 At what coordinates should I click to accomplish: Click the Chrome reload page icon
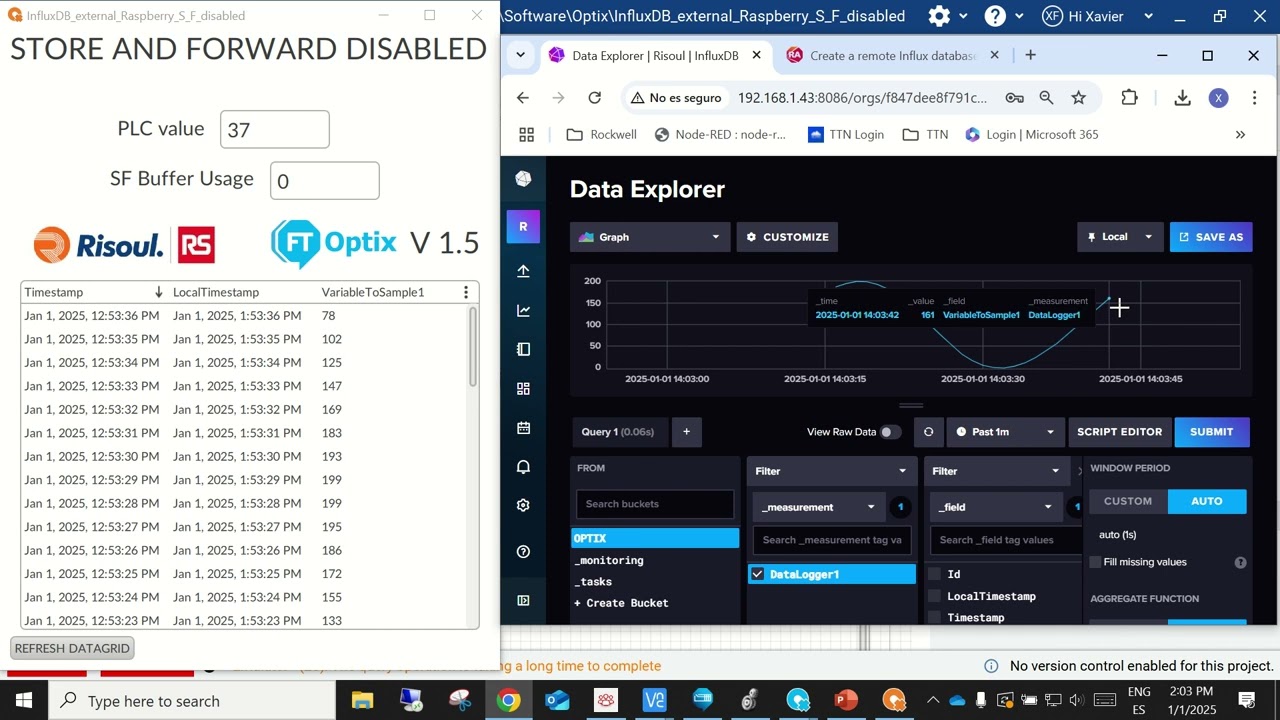click(x=595, y=97)
